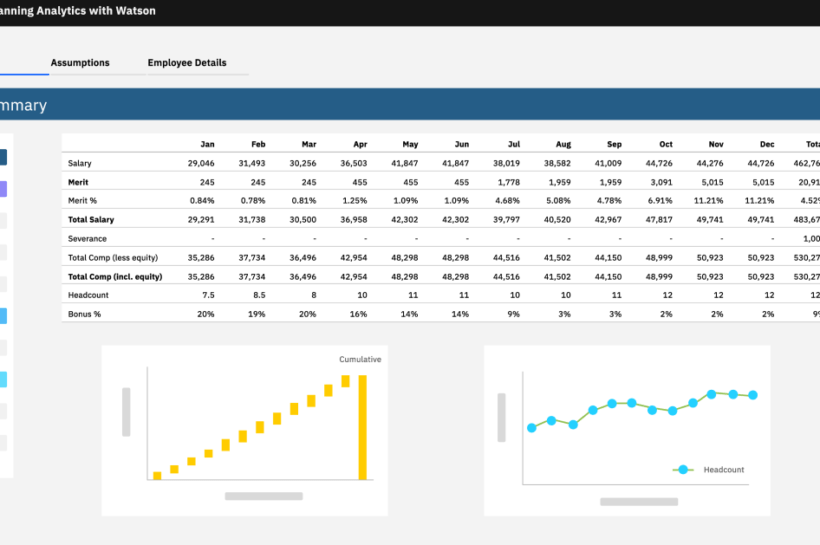Click the Headcount legend marker icon
820x545 pixels.
pos(683,469)
